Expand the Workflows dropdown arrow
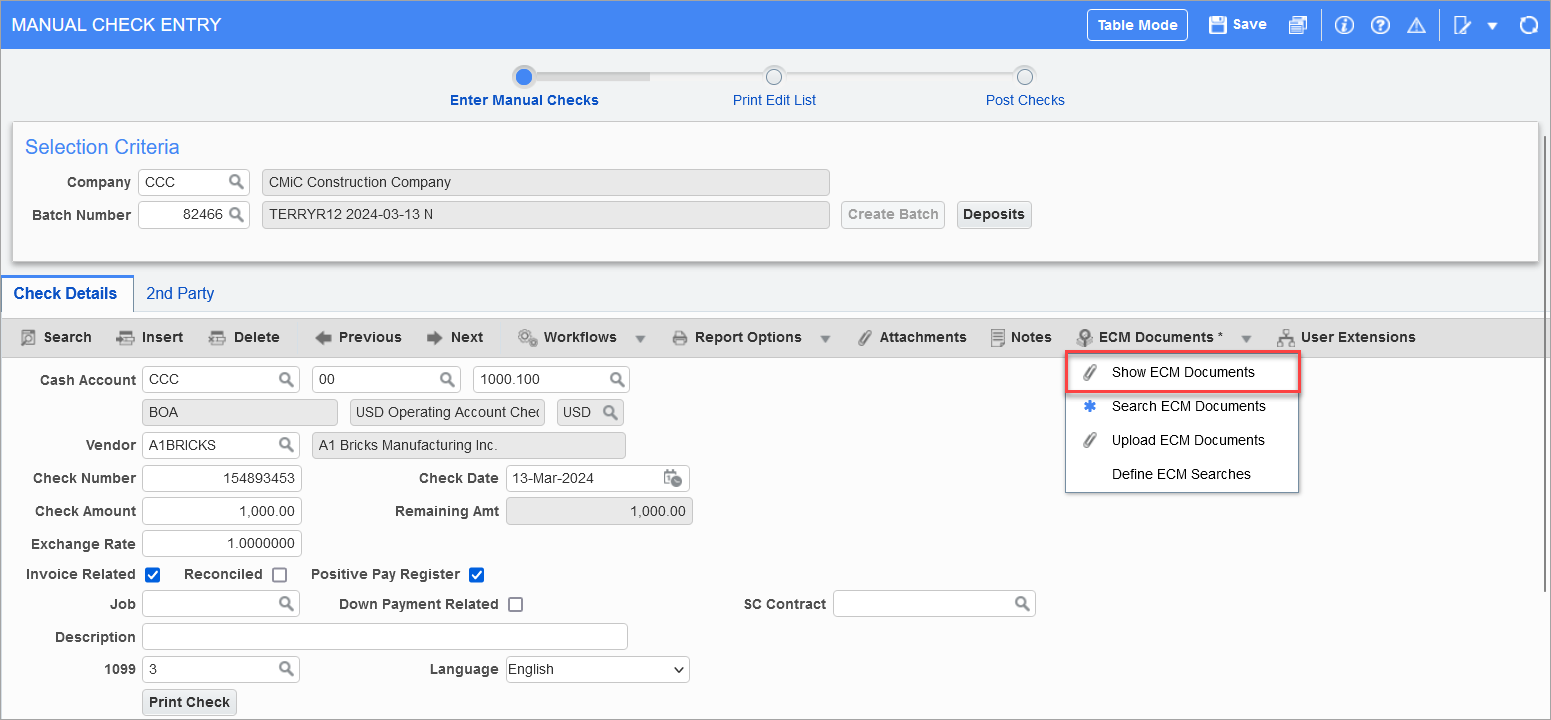 point(641,338)
